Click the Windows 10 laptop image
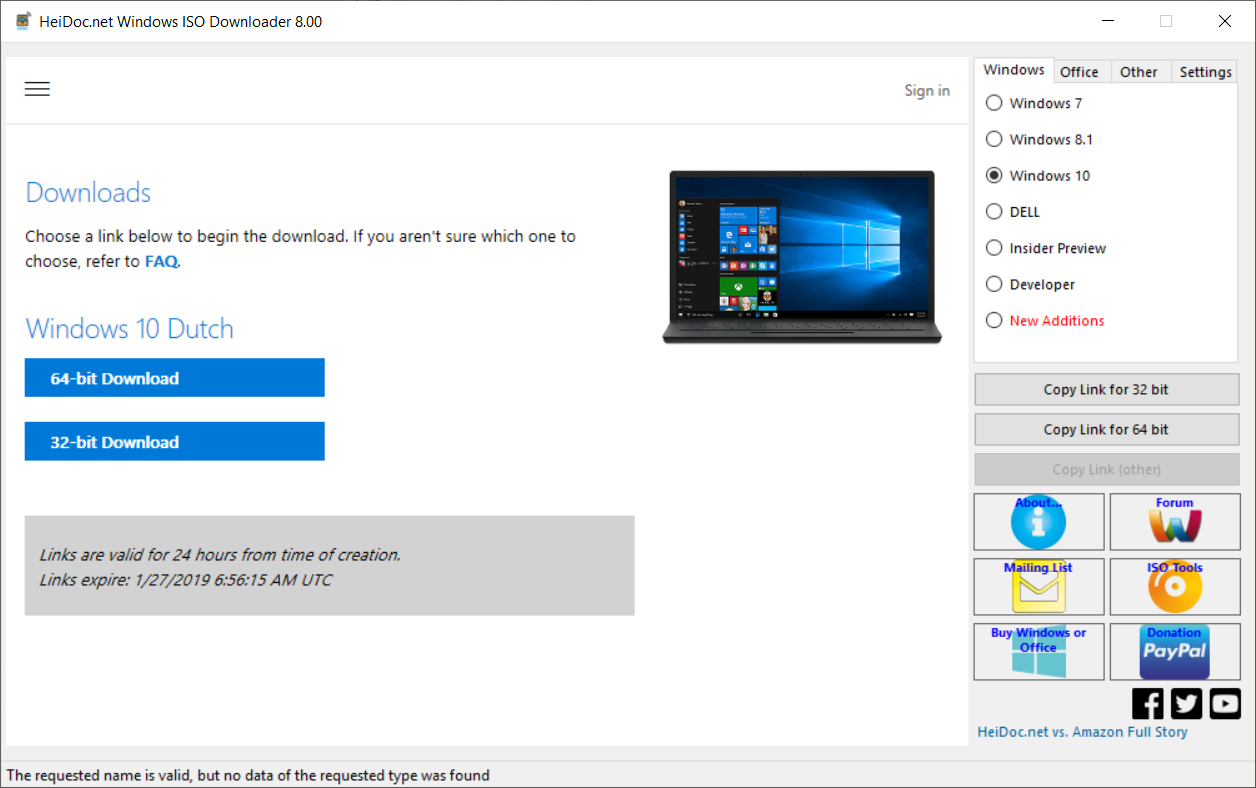Screen dimensions: 1256x788 tap(802, 257)
